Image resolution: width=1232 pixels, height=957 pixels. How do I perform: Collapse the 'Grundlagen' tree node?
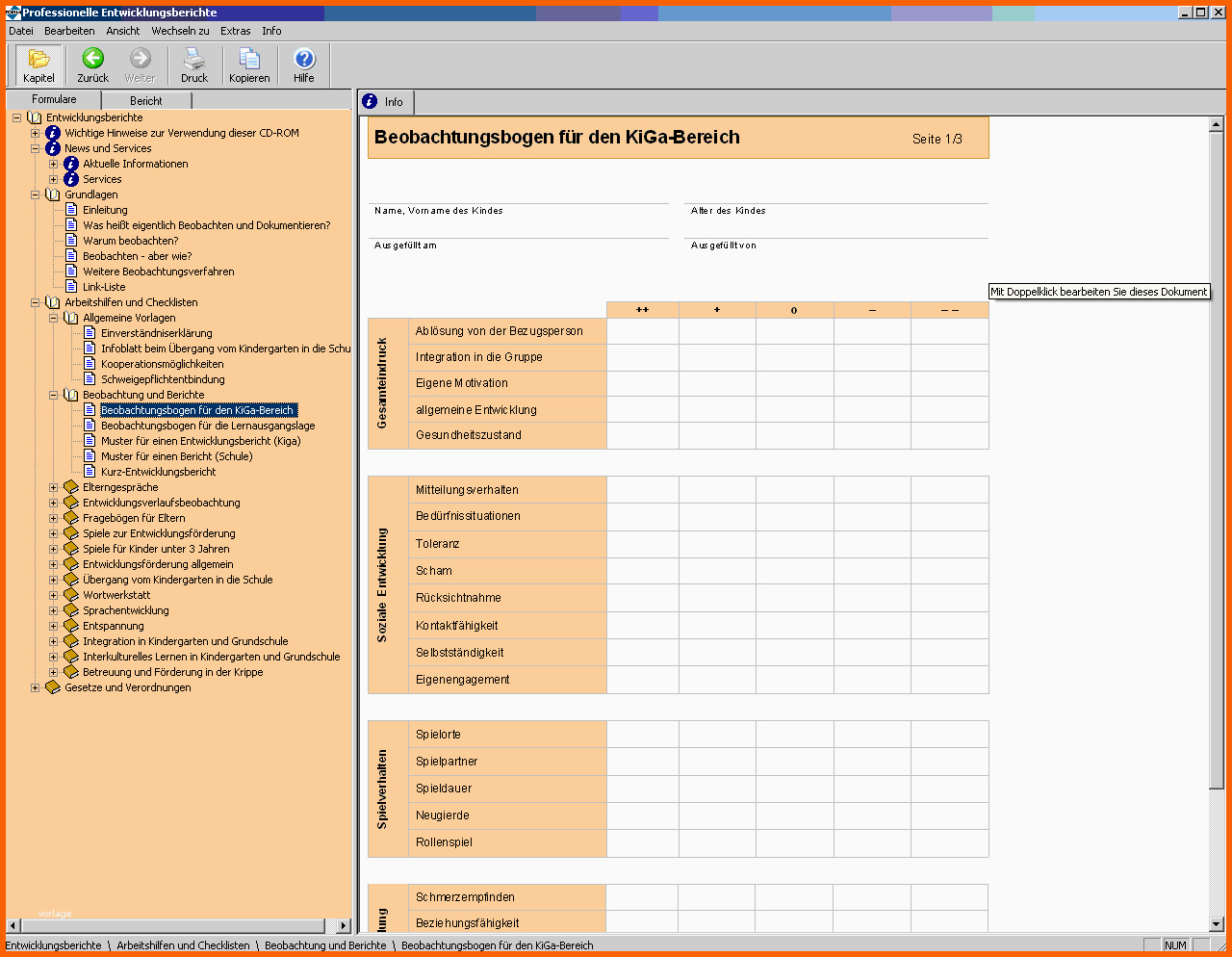click(x=35, y=194)
